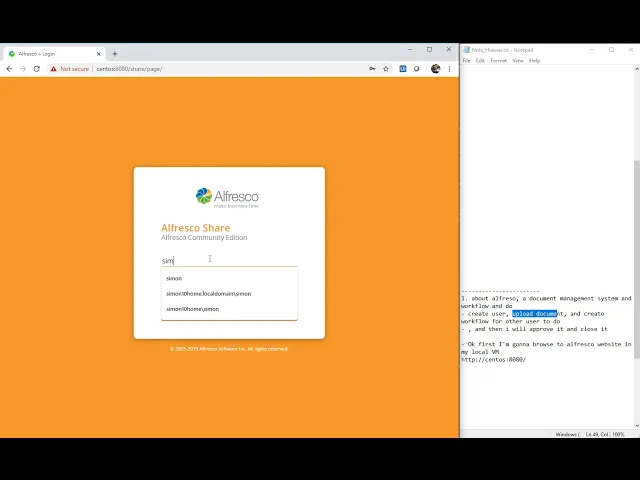Screen dimensions: 640x480
Task: Open the saved passwords key icon
Action: coord(372,69)
